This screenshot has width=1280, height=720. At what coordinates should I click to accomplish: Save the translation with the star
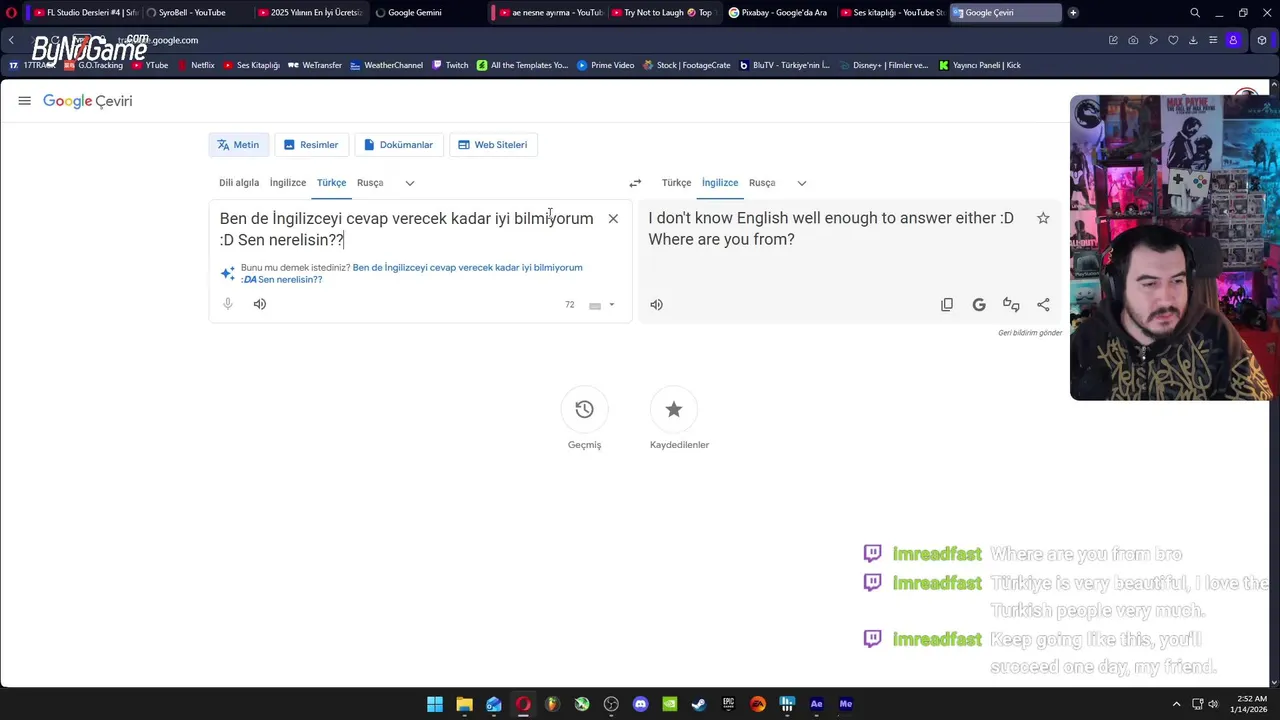pos(1043,218)
